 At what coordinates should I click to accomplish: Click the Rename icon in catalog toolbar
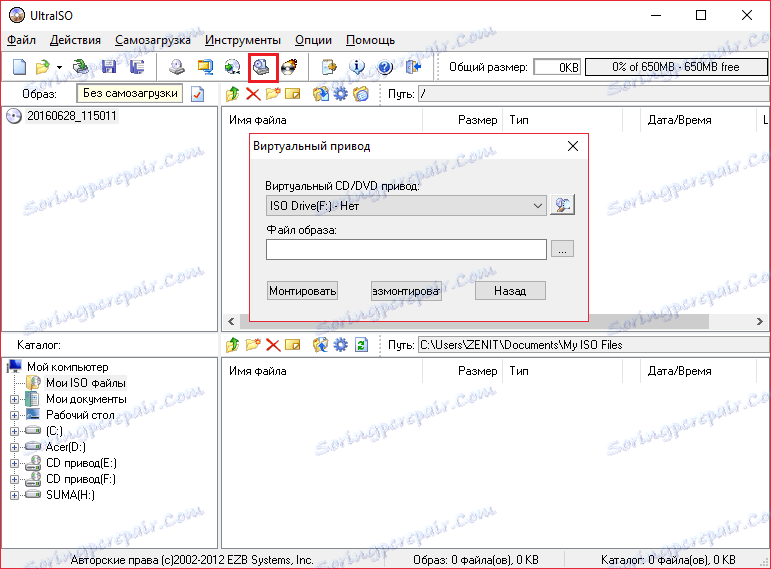pos(293,345)
